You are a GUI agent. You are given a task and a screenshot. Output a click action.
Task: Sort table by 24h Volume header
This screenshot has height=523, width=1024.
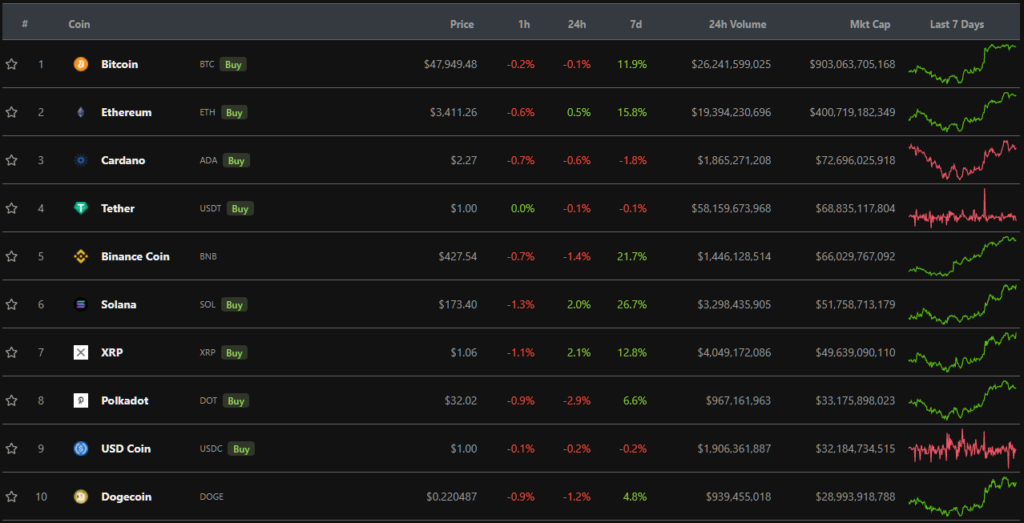(x=737, y=24)
